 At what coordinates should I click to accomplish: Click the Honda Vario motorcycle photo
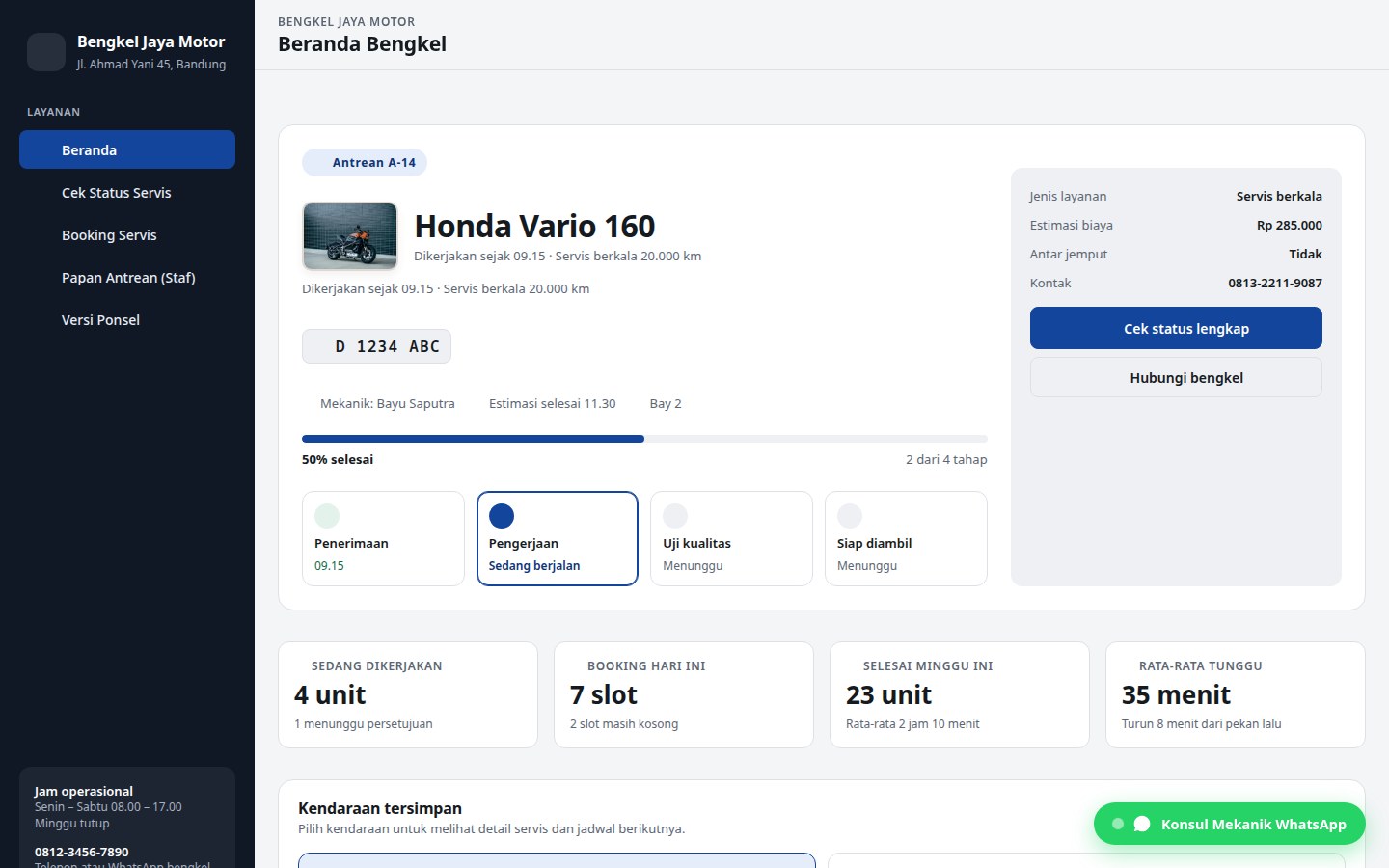pyautogui.click(x=350, y=236)
